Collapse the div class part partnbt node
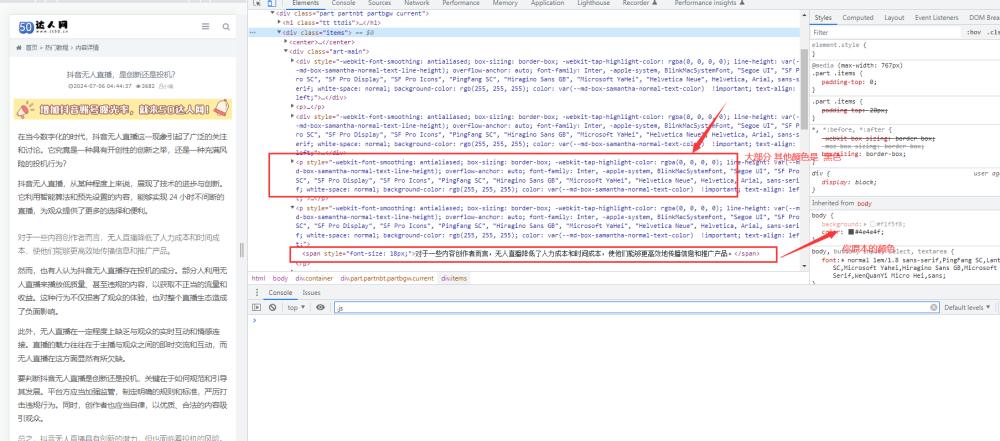 click(x=272, y=13)
